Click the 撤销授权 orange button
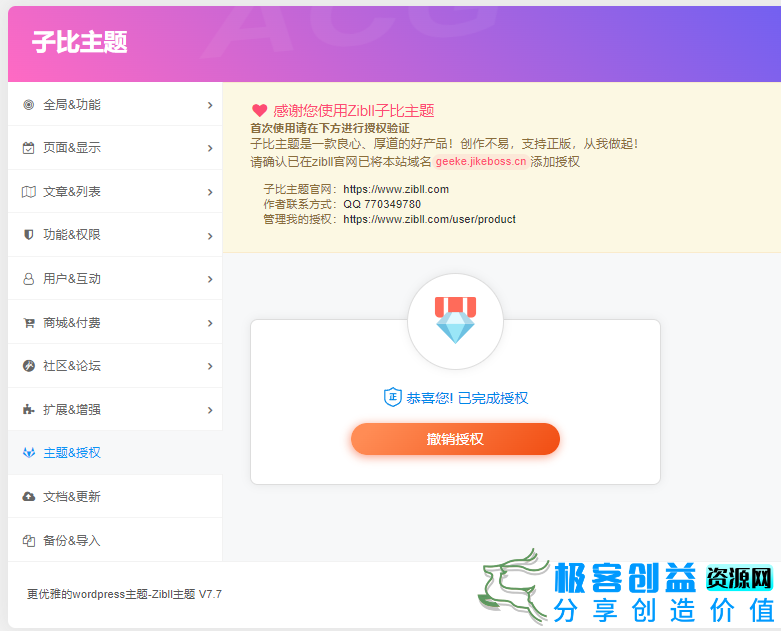781x631 pixels. coord(455,439)
